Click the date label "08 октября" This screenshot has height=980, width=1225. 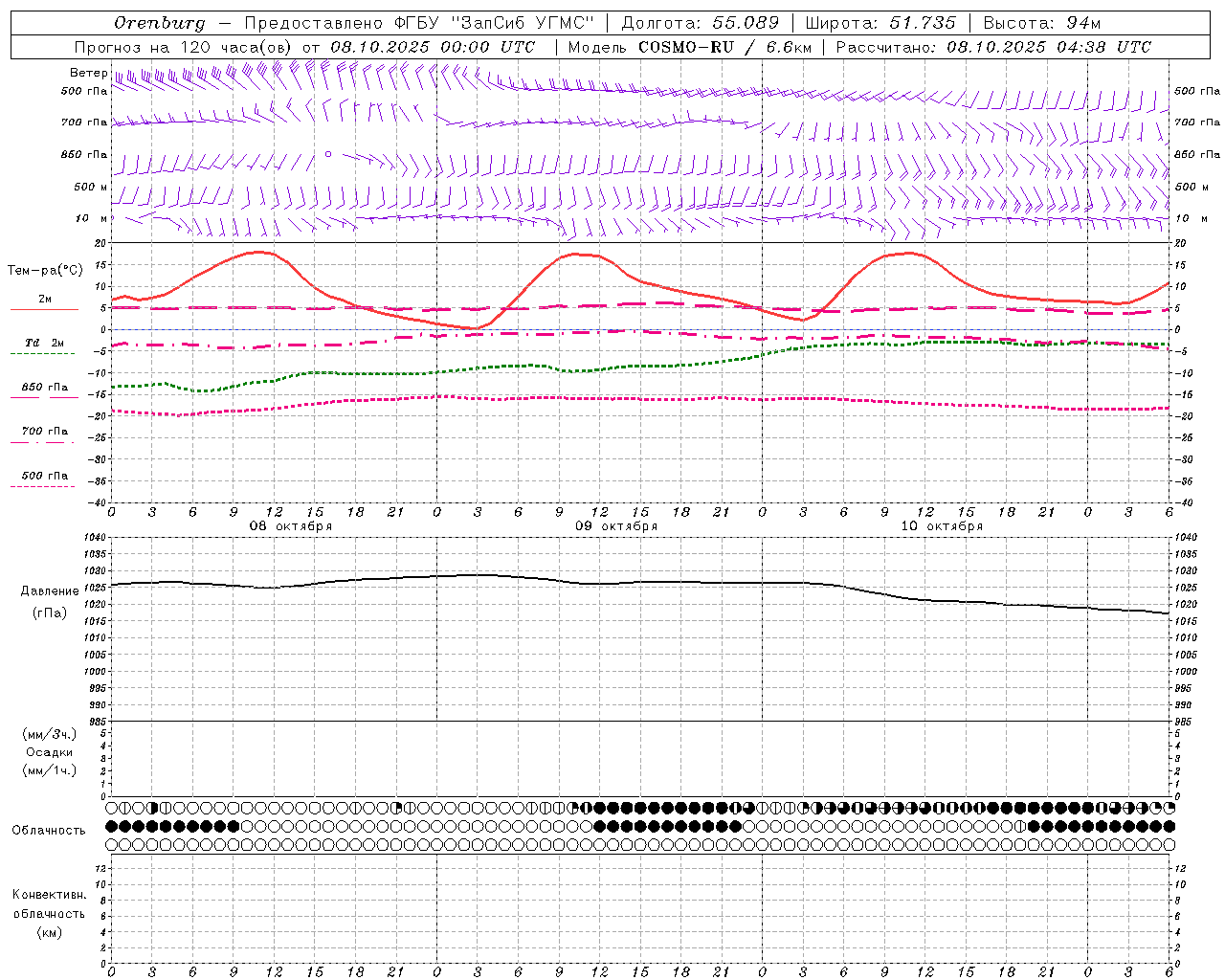coord(291,526)
